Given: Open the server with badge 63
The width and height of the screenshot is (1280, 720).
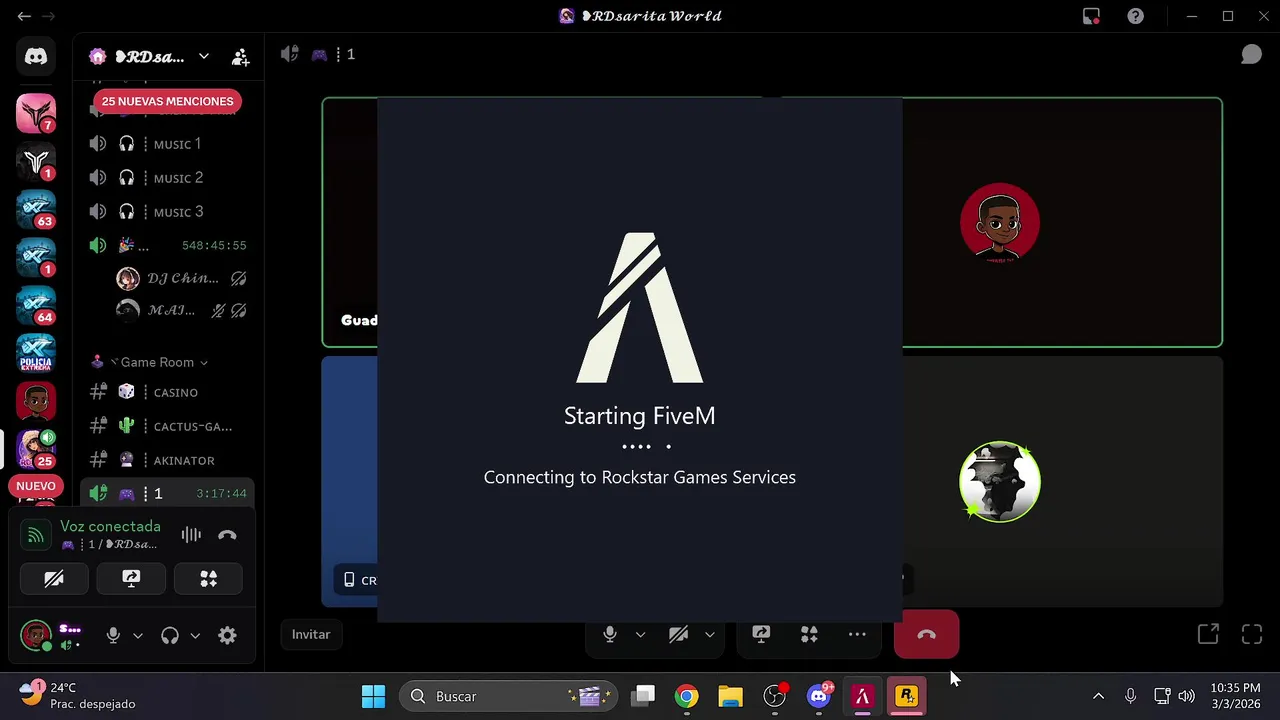Looking at the screenshot, I should coord(36,209).
